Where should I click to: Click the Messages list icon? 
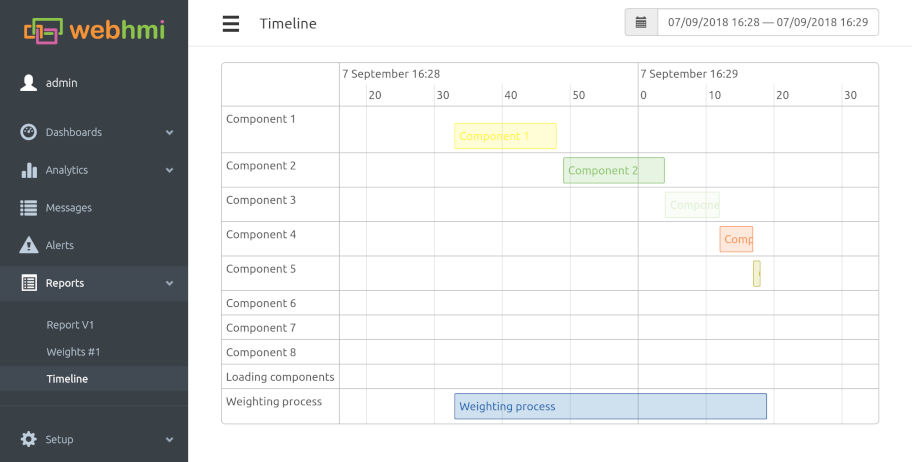[x=28, y=208]
